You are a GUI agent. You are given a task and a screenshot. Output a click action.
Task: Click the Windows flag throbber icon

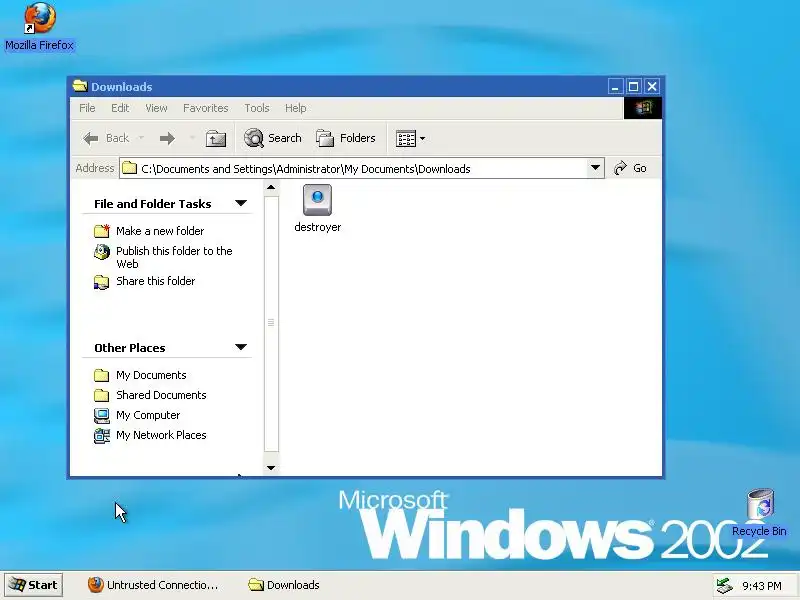643,108
